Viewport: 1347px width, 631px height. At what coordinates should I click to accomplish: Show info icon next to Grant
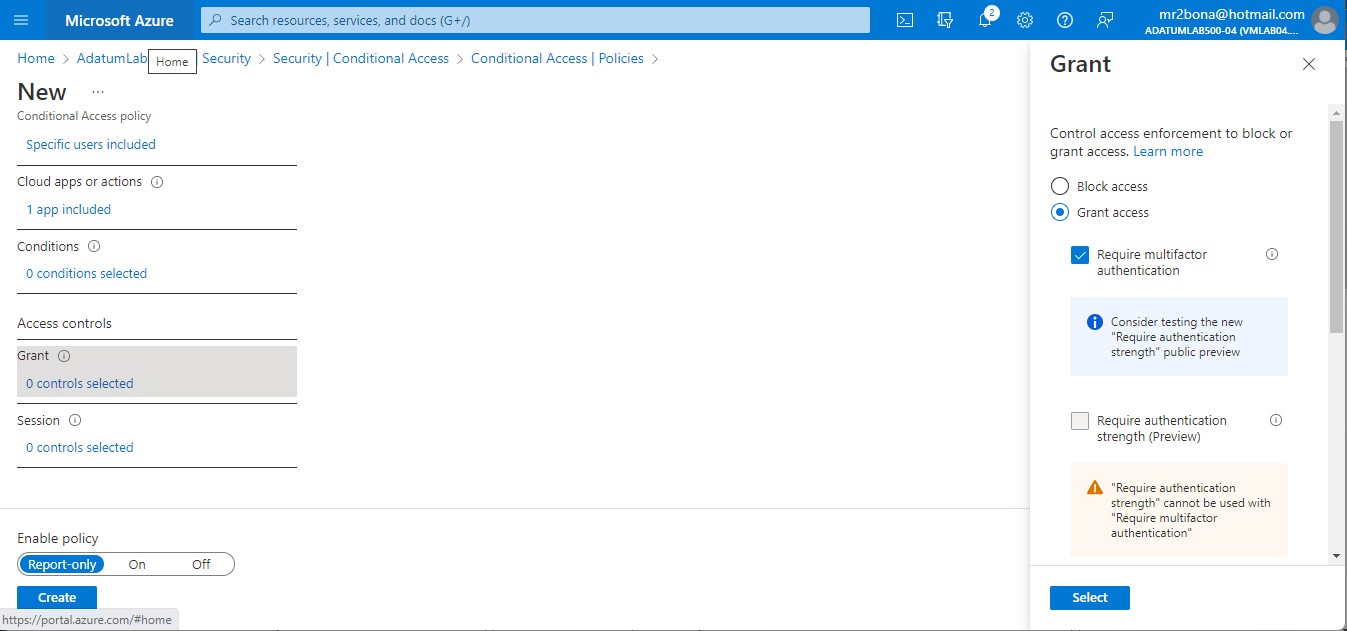pyautogui.click(x=64, y=356)
